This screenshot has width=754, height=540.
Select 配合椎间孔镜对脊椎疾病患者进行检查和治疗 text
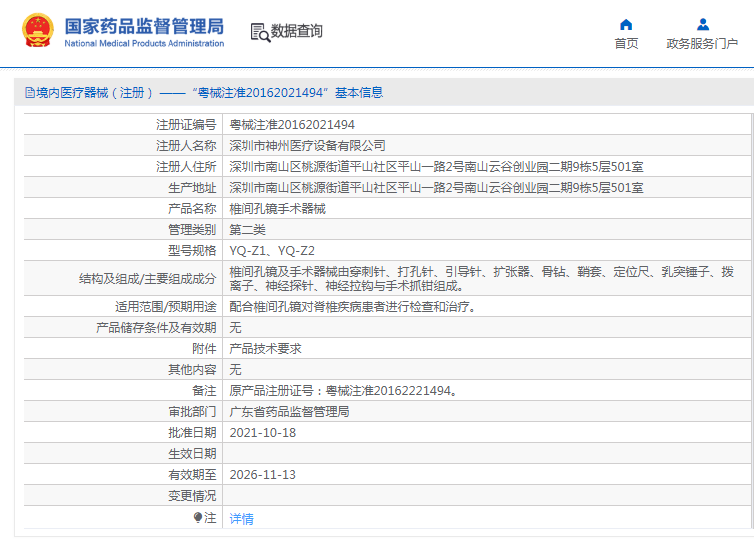tap(352, 307)
